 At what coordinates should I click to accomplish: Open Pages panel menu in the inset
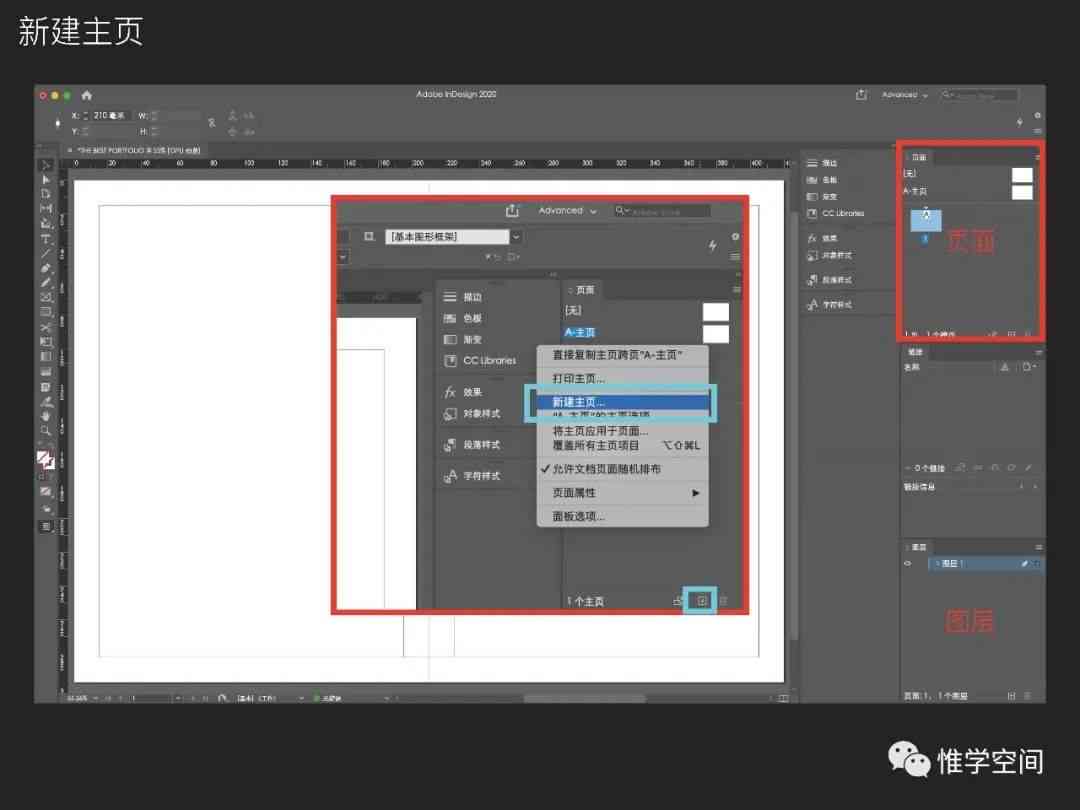pyautogui.click(x=736, y=290)
